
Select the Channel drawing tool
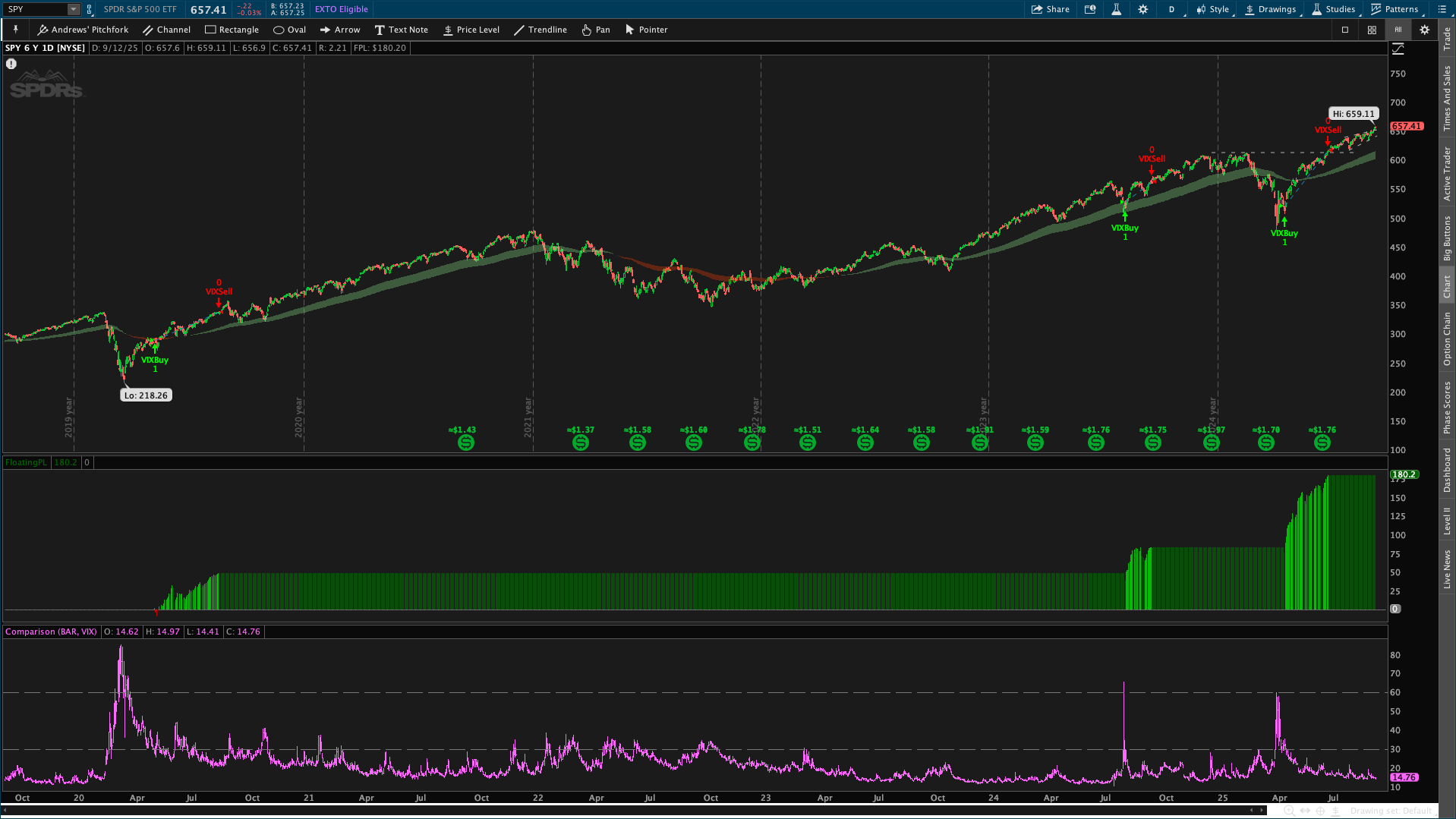(166, 30)
